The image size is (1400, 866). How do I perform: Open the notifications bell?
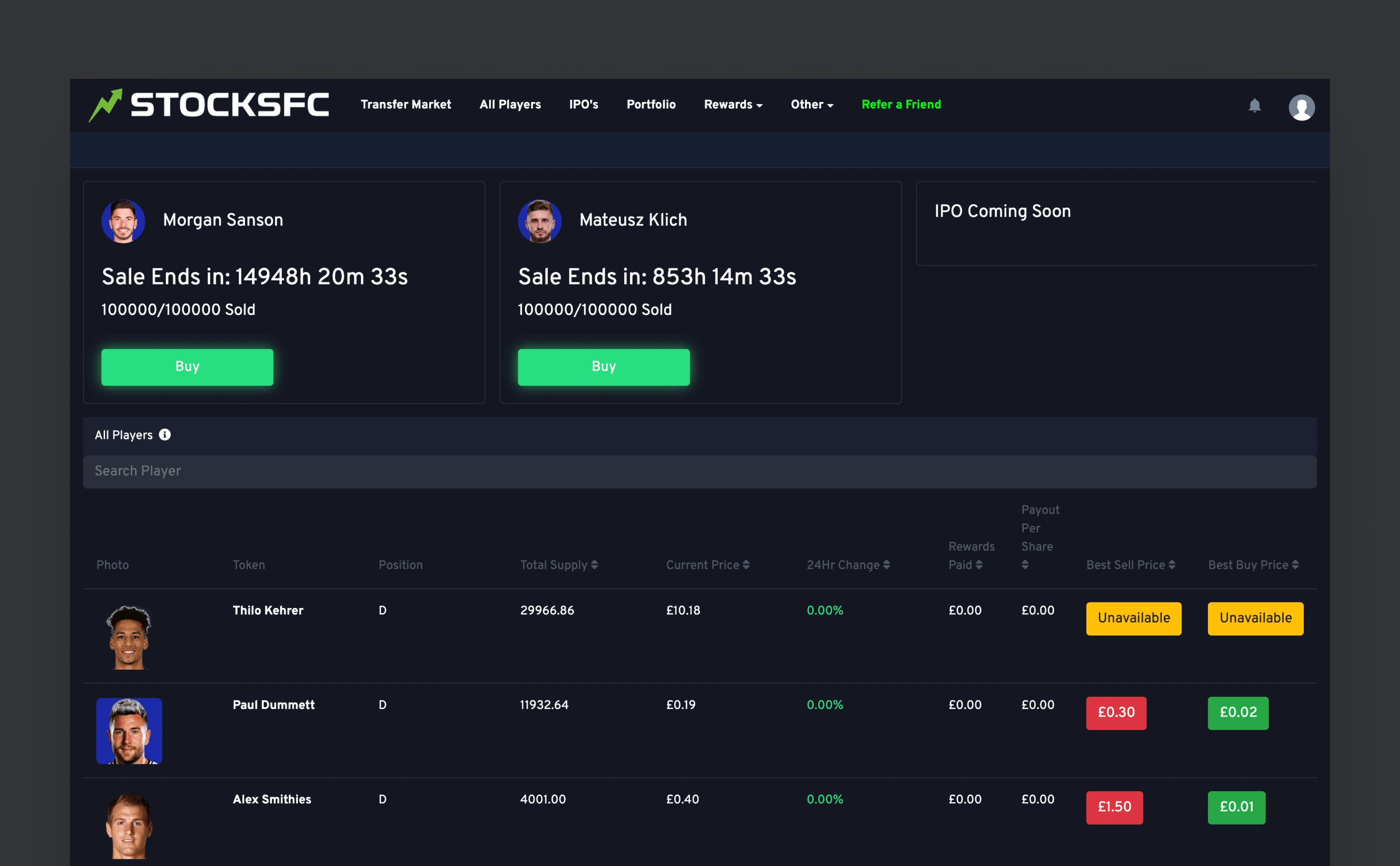point(1255,105)
